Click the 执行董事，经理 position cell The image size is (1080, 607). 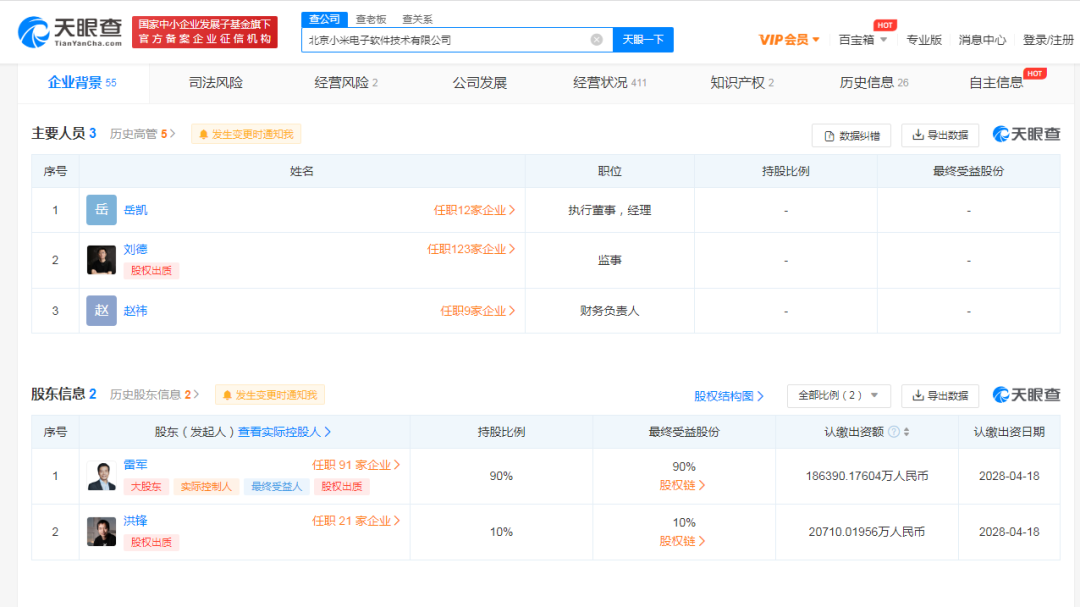[610, 210]
